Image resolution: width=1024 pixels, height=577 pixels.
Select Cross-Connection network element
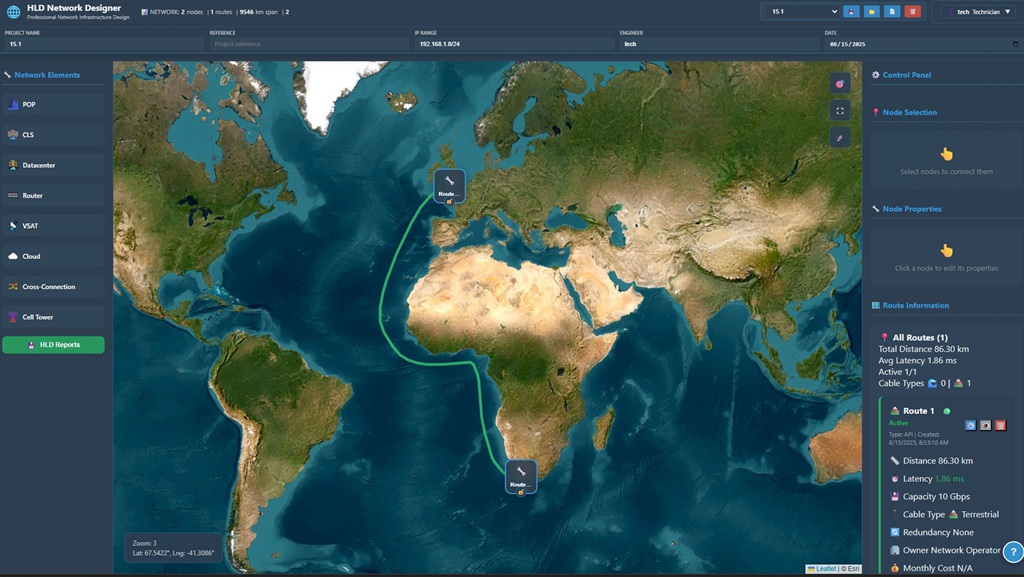point(54,287)
